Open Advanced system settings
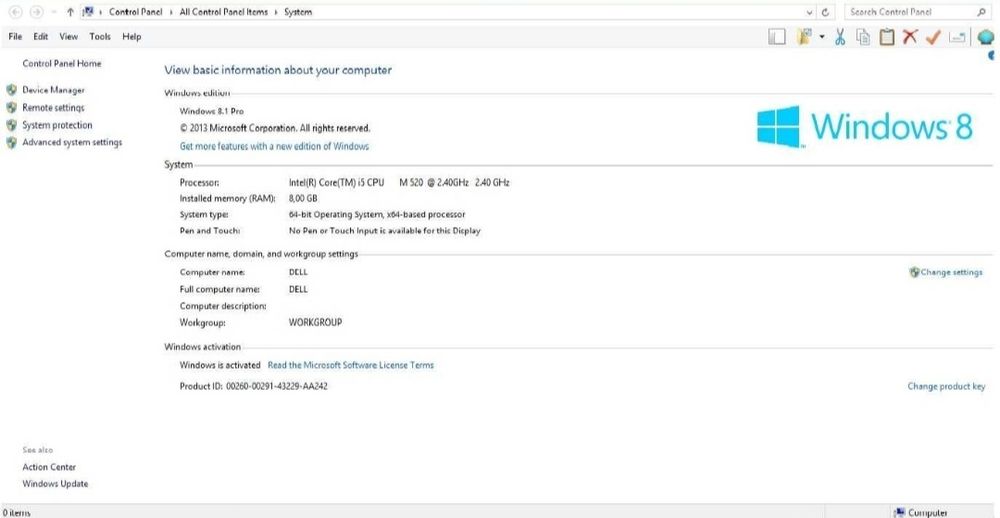 [72, 143]
